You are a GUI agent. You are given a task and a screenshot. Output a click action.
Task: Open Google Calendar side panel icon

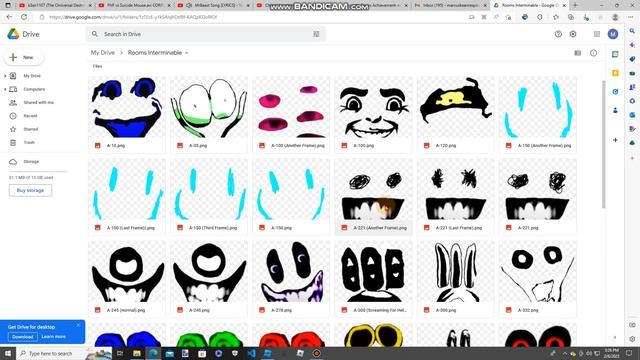click(615, 54)
